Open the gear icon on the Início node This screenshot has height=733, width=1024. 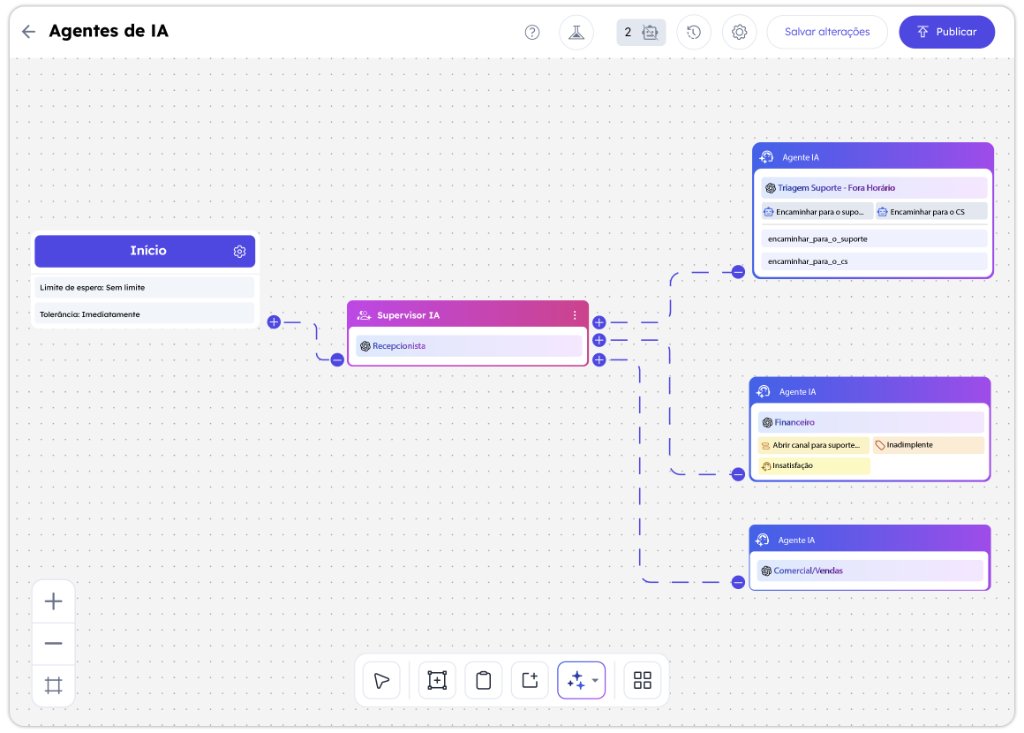coord(240,252)
